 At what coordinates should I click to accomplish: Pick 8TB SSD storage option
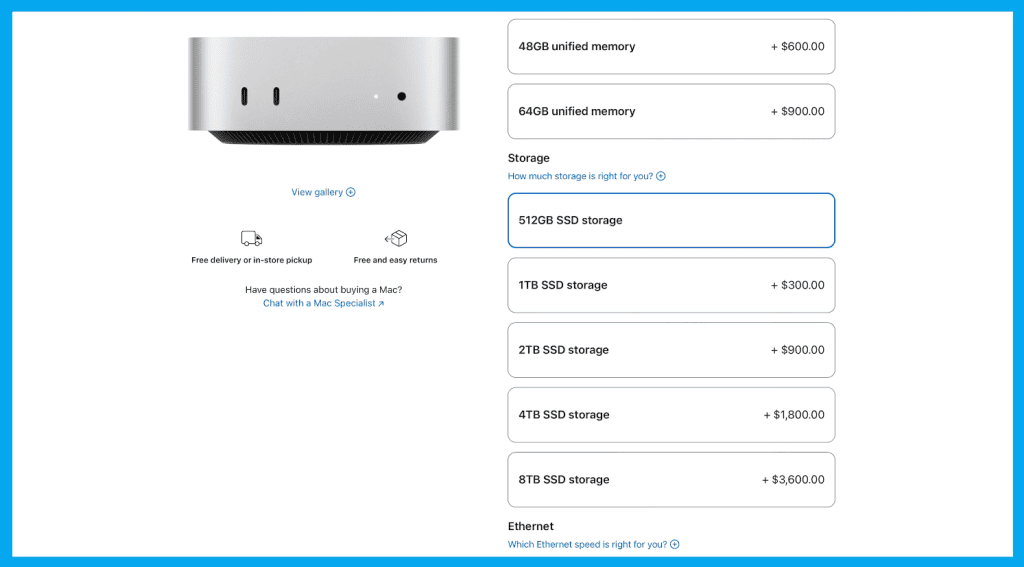[671, 480]
